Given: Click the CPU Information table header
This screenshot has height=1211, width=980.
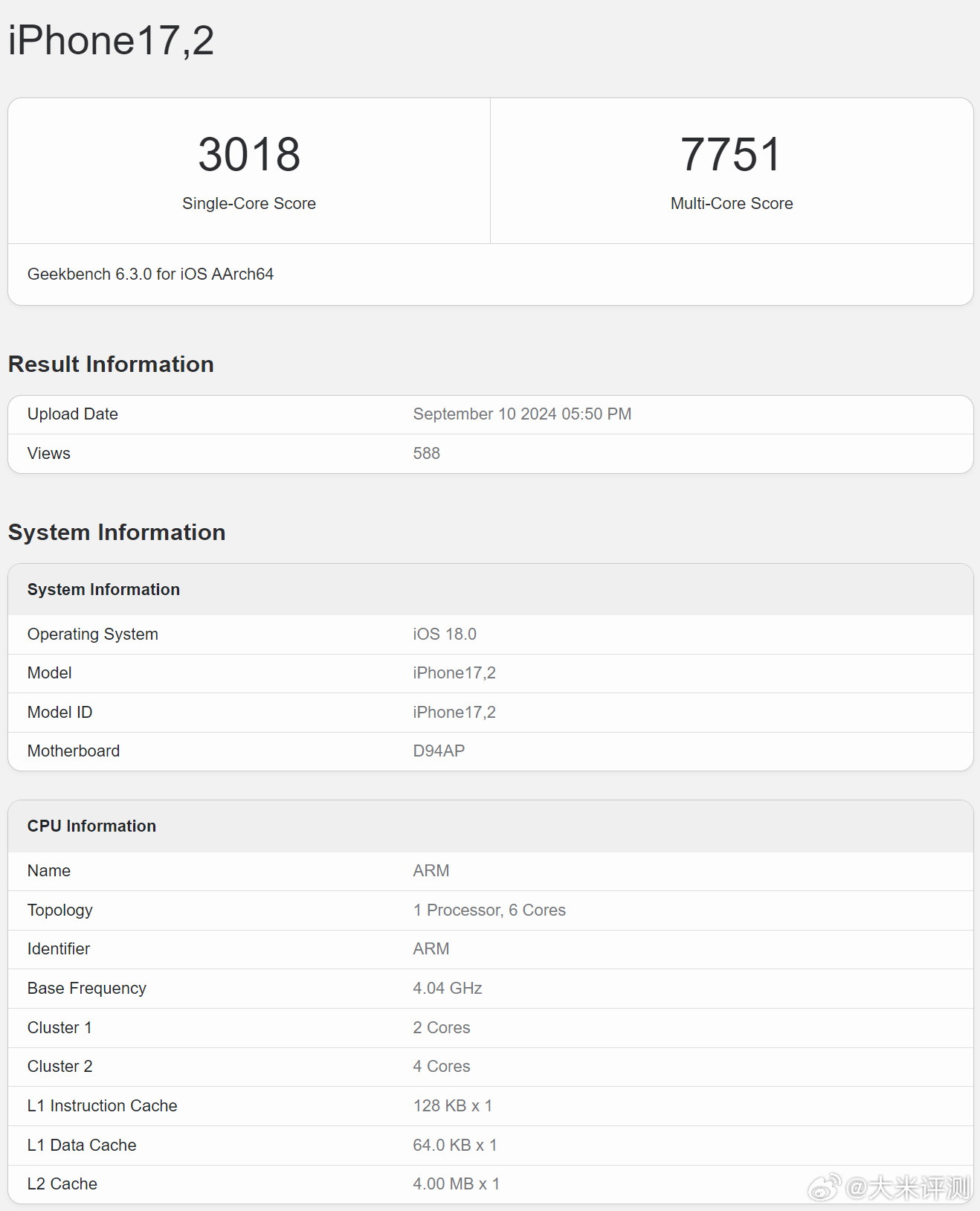Looking at the screenshot, I should tap(91, 826).
